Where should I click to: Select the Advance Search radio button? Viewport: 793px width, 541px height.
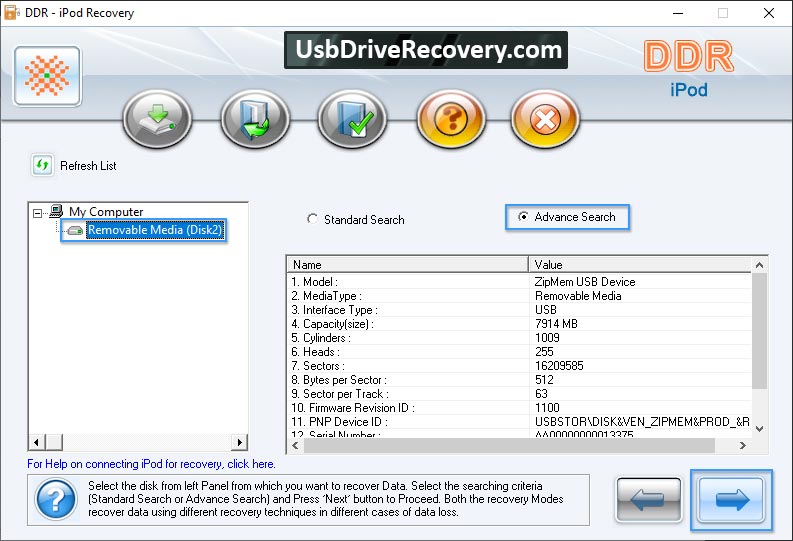pyautogui.click(x=523, y=216)
